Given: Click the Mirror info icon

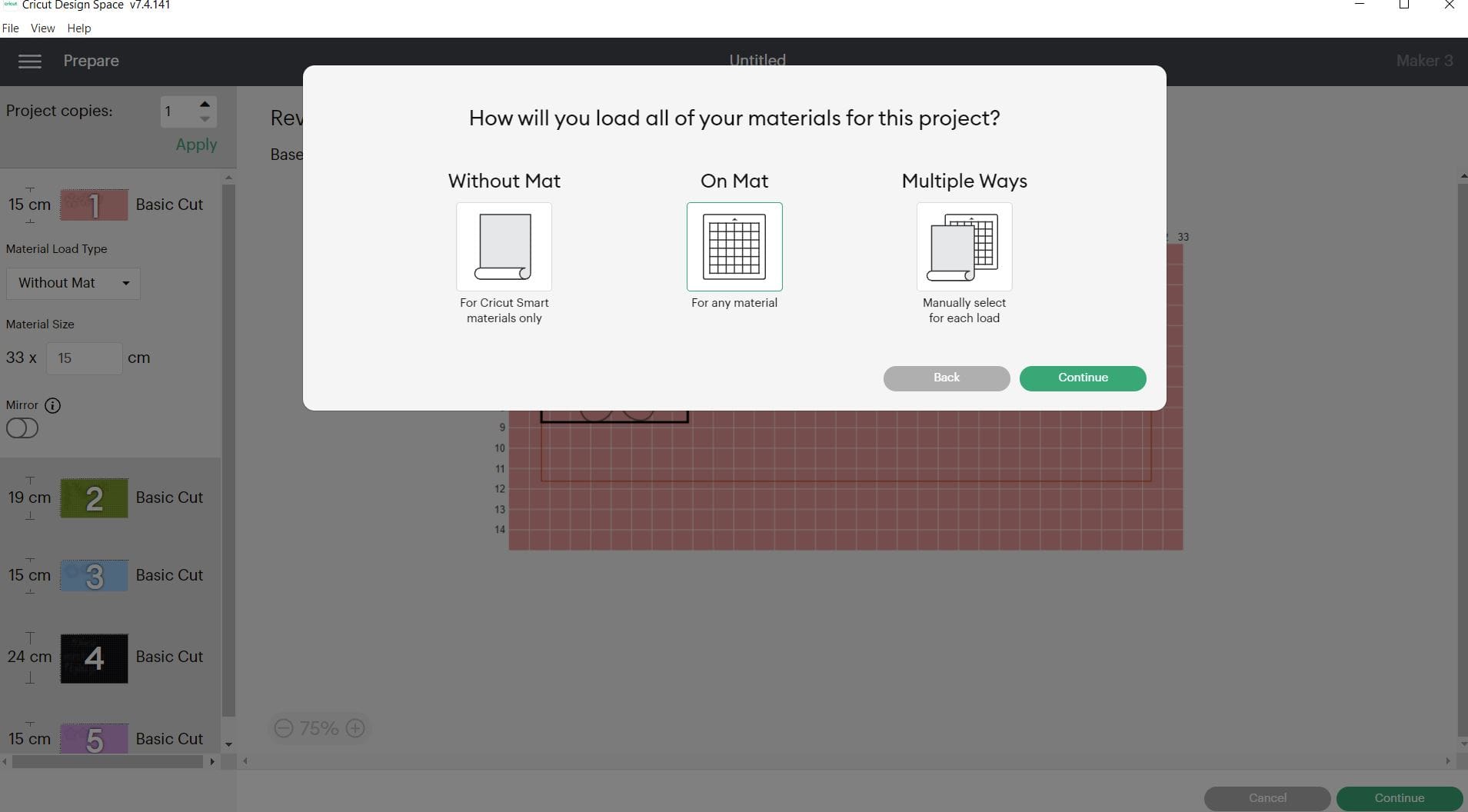Looking at the screenshot, I should point(52,405).
